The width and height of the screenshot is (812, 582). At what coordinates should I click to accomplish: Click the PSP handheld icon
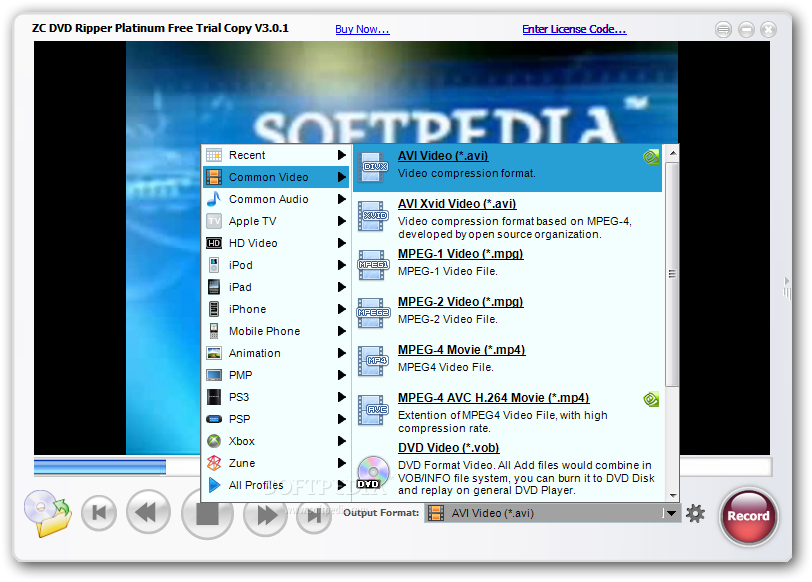[x=214, y=419]
